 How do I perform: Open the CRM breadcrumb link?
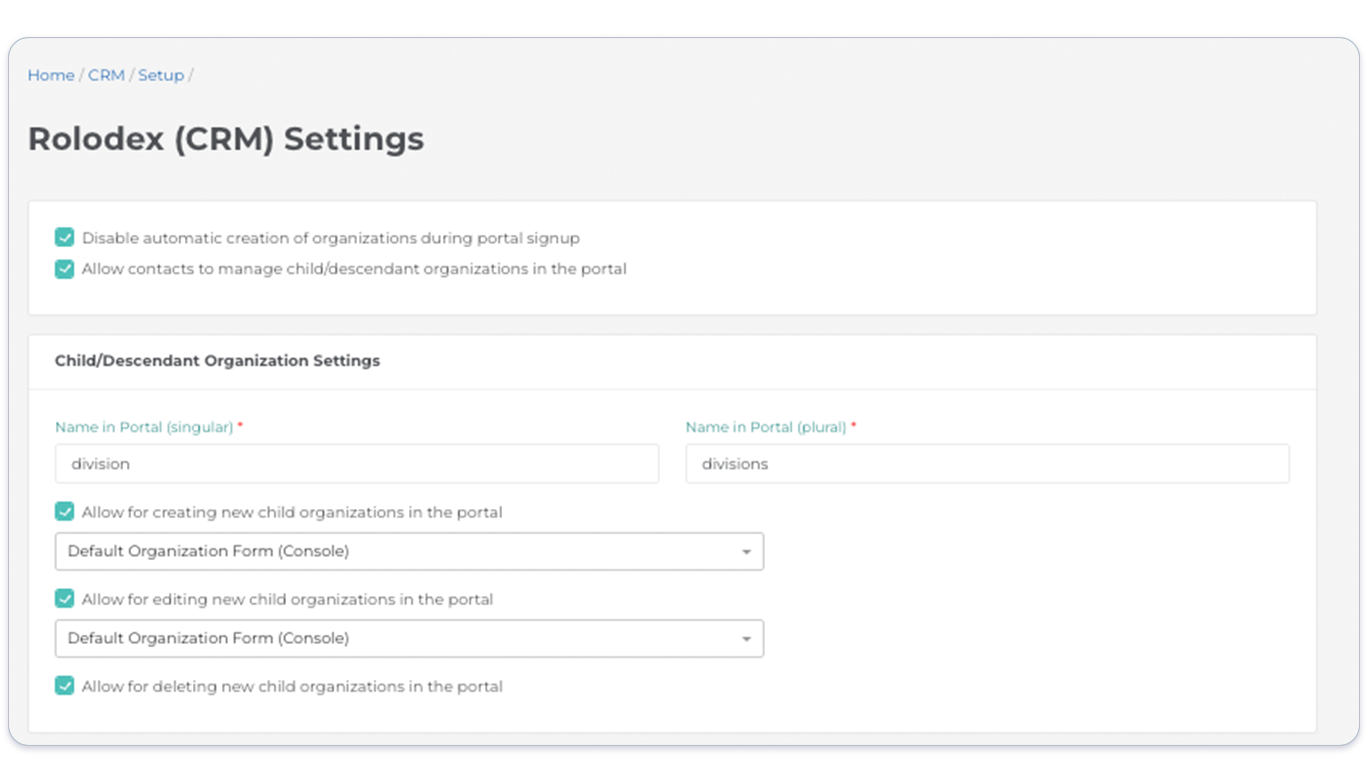tap(106, 75)
